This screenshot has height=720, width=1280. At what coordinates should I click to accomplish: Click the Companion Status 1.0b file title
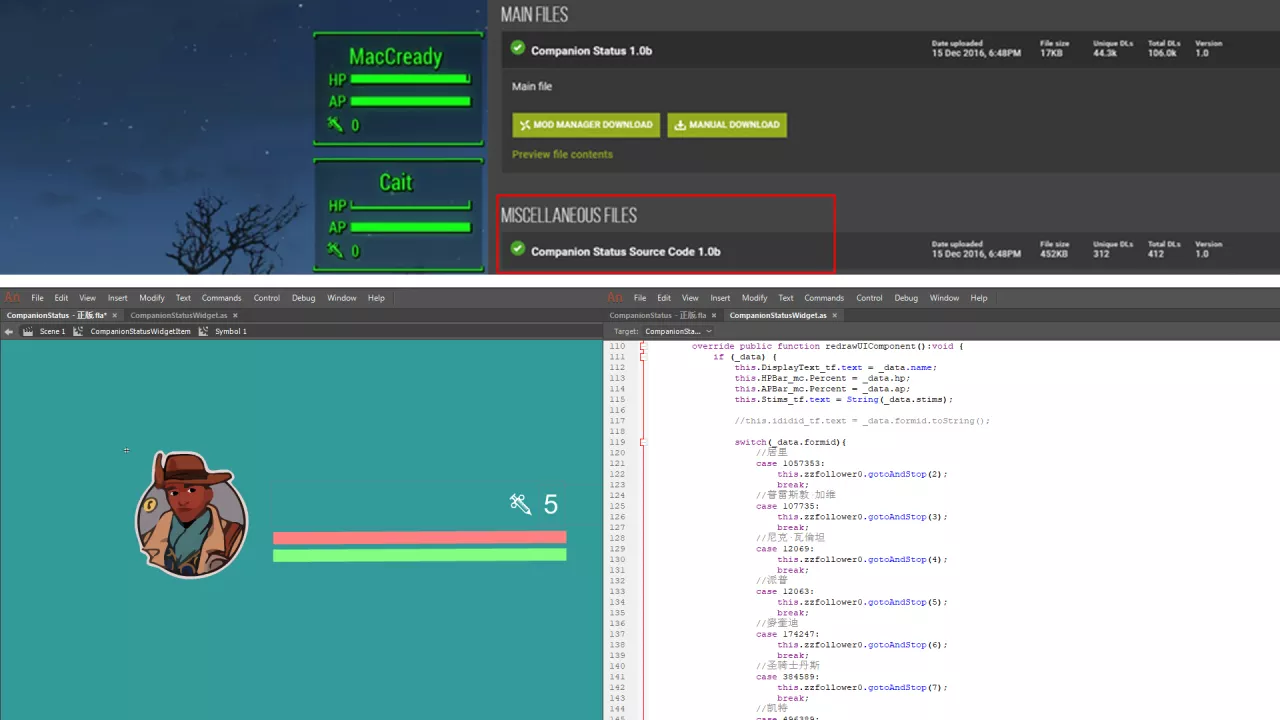(x=591, y=50)
